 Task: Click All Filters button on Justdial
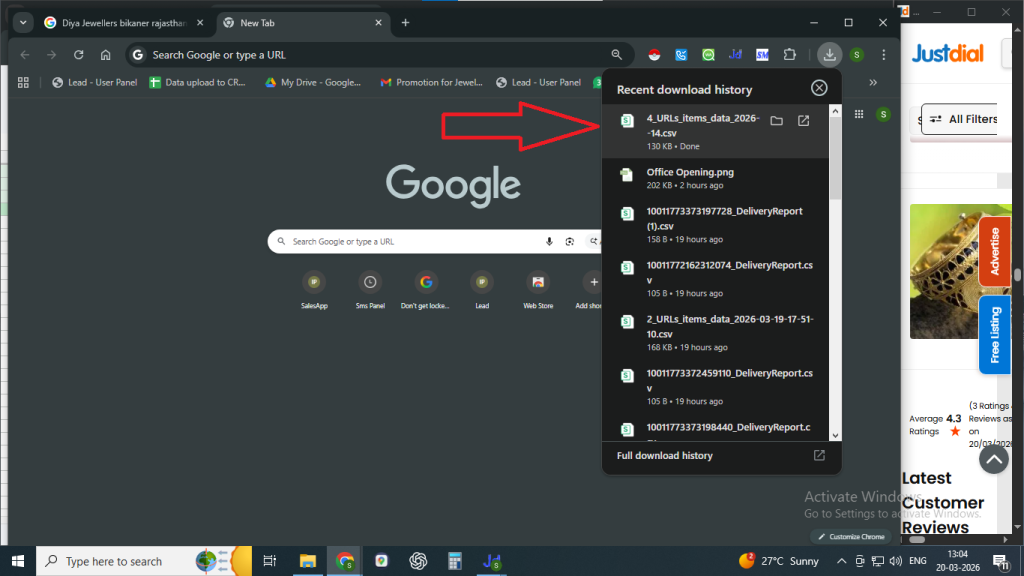pyautogui.click(x=962, y=119)
